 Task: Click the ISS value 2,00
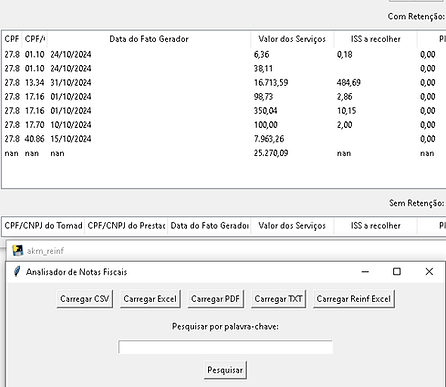click(x=344, y=125)
